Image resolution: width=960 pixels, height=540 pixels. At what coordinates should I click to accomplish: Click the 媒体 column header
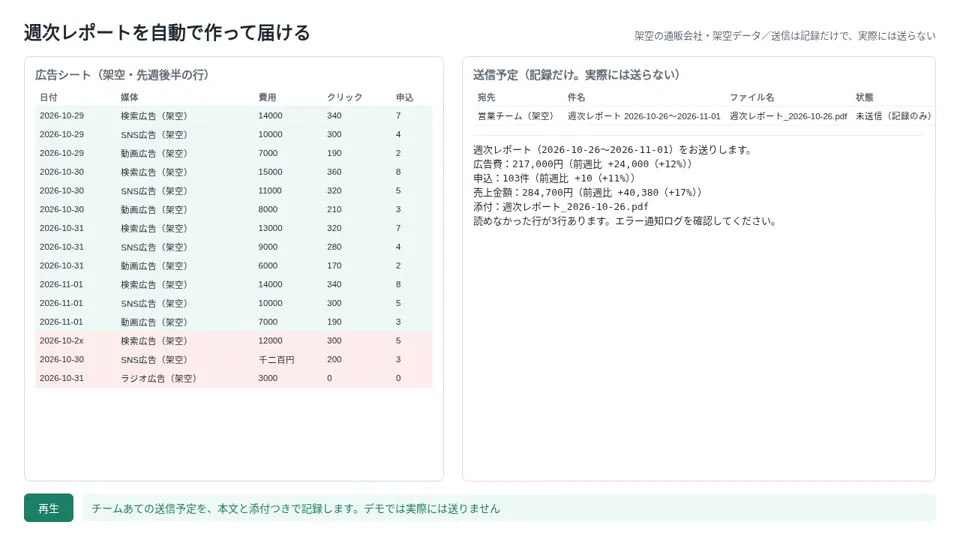coord(129,97)
